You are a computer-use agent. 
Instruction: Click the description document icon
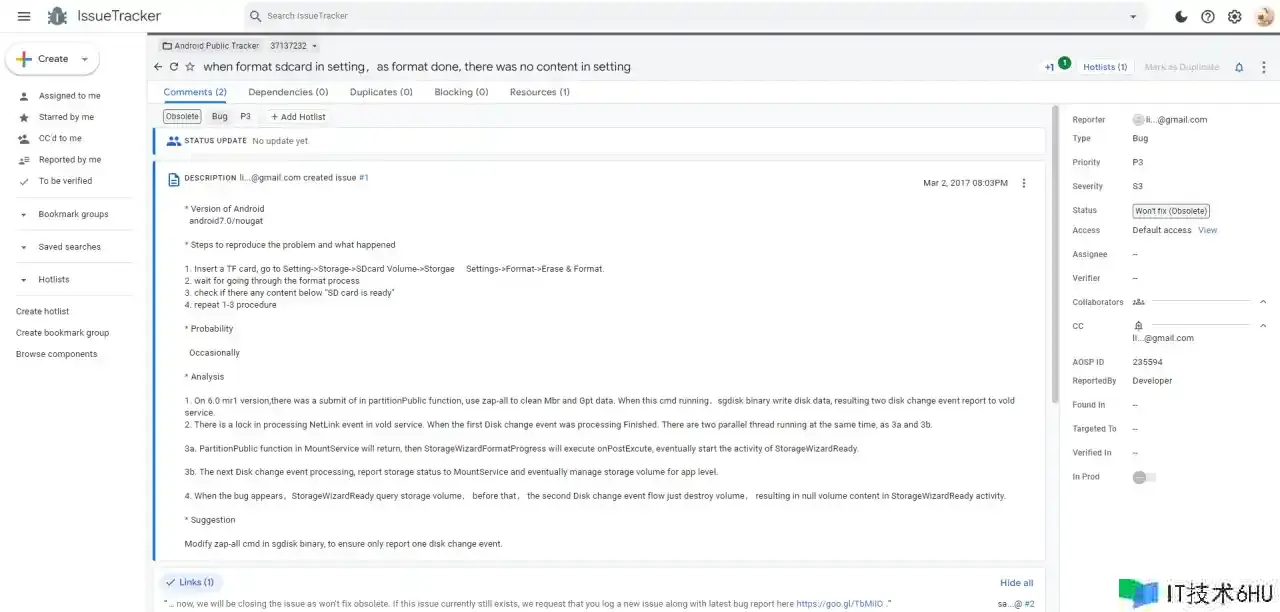click(x=174, y=179)
